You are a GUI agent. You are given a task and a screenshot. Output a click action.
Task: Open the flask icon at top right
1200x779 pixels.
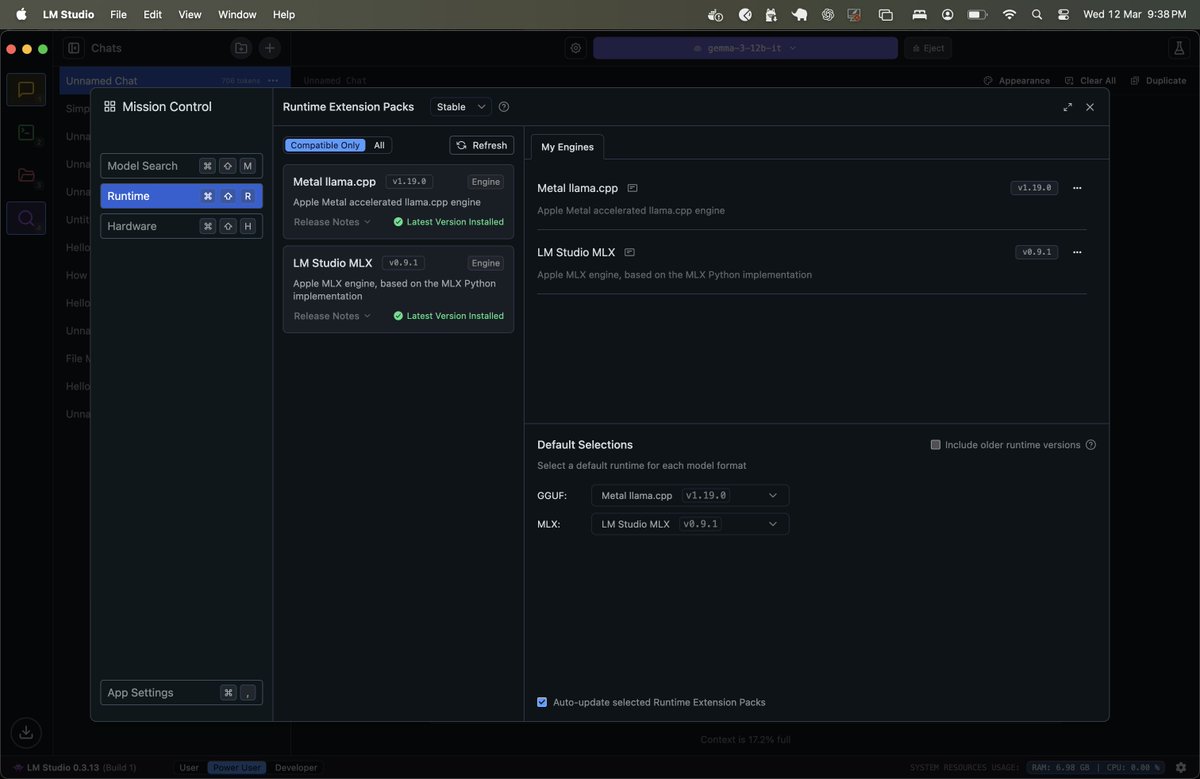(1177, 48)
